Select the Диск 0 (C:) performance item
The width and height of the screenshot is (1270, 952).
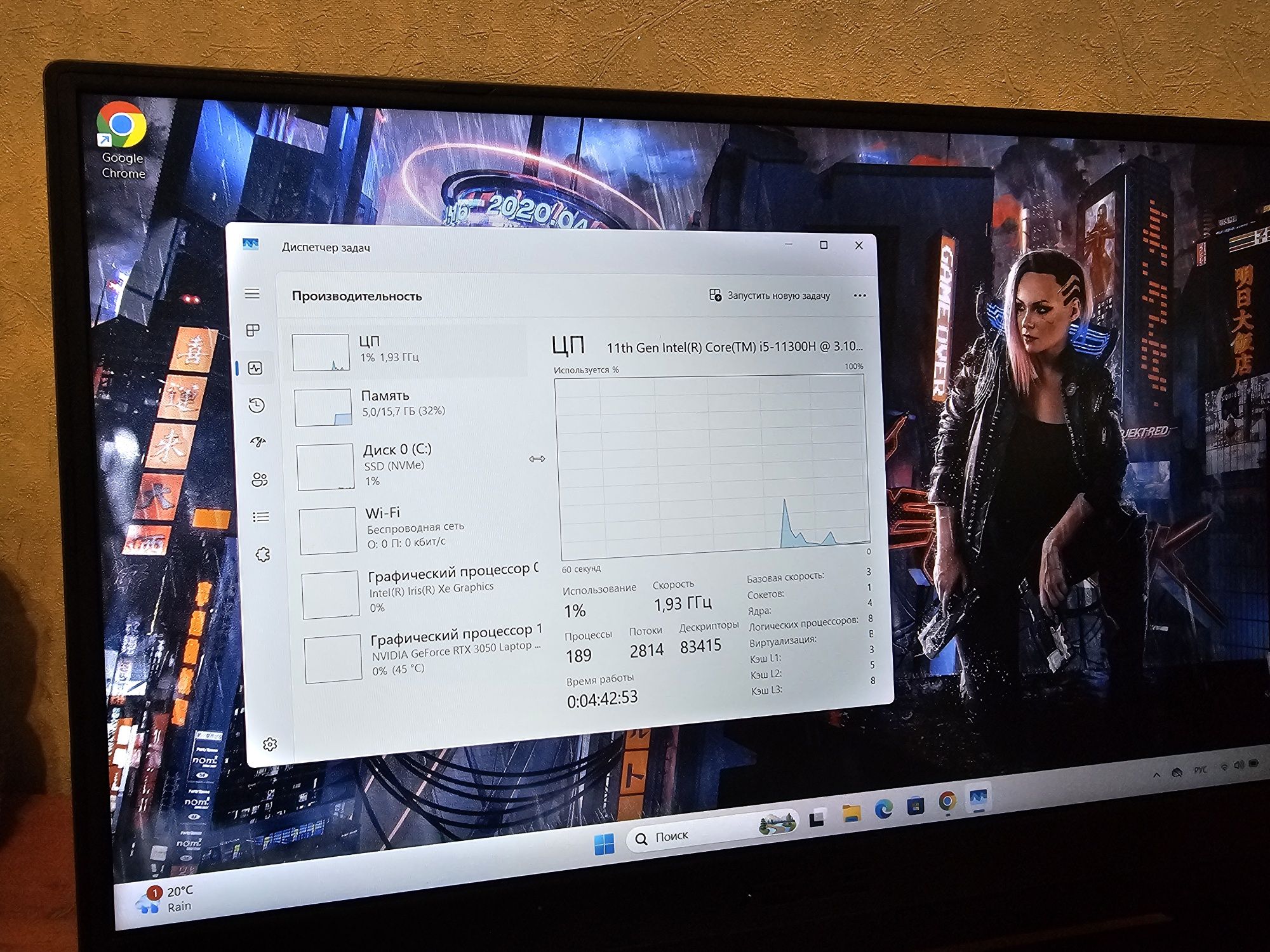click(414, 467)
